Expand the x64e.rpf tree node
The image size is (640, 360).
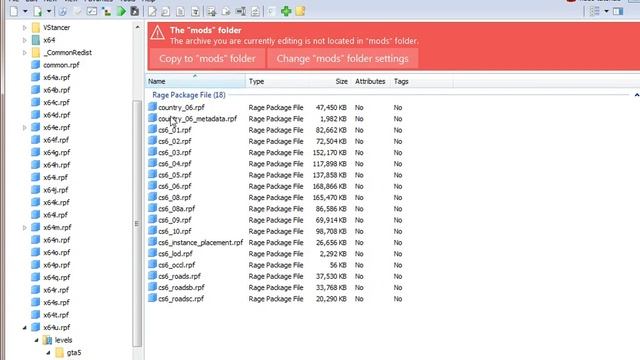(24, 127)
